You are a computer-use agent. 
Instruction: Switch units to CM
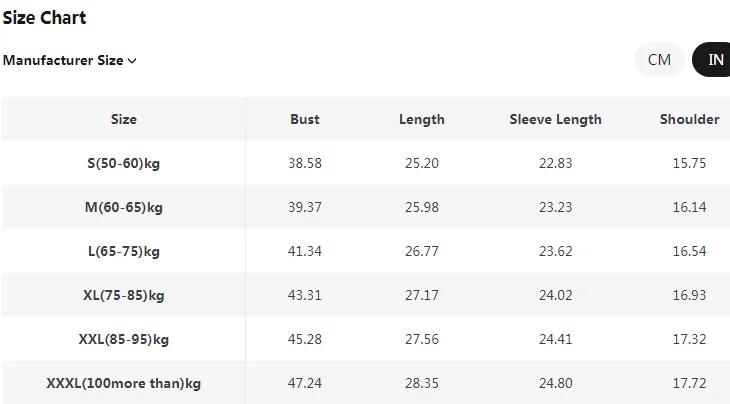pos(659,60)
